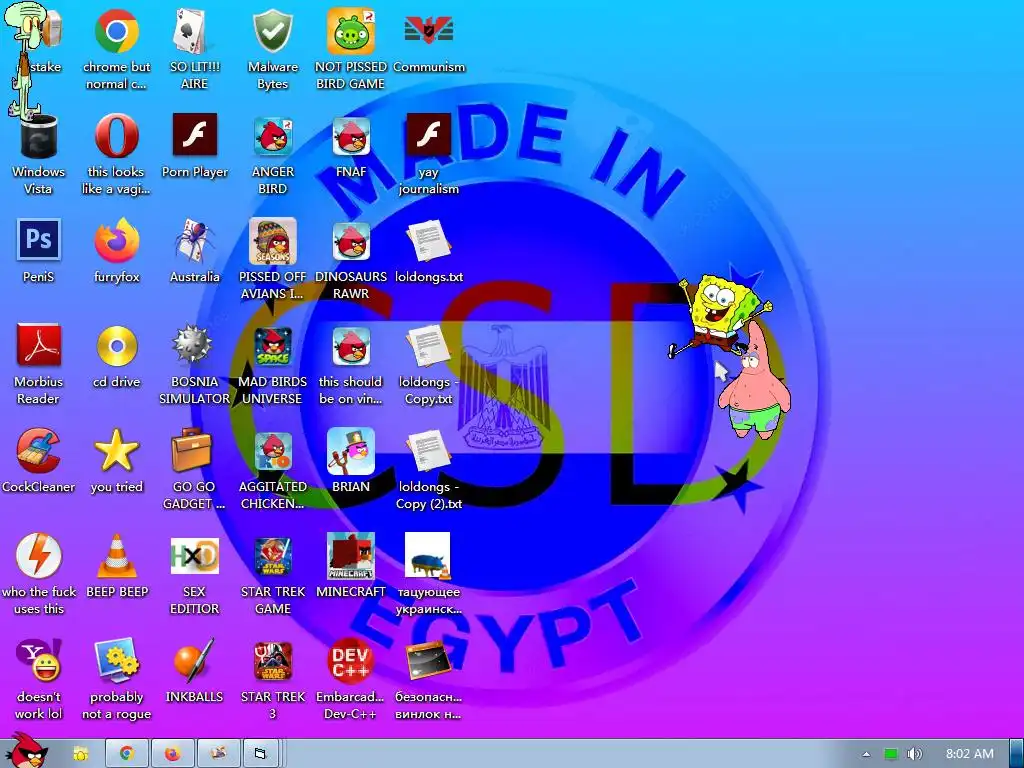
Task: Show hidden system tray icons arrow
Action: tap(866, 754)
